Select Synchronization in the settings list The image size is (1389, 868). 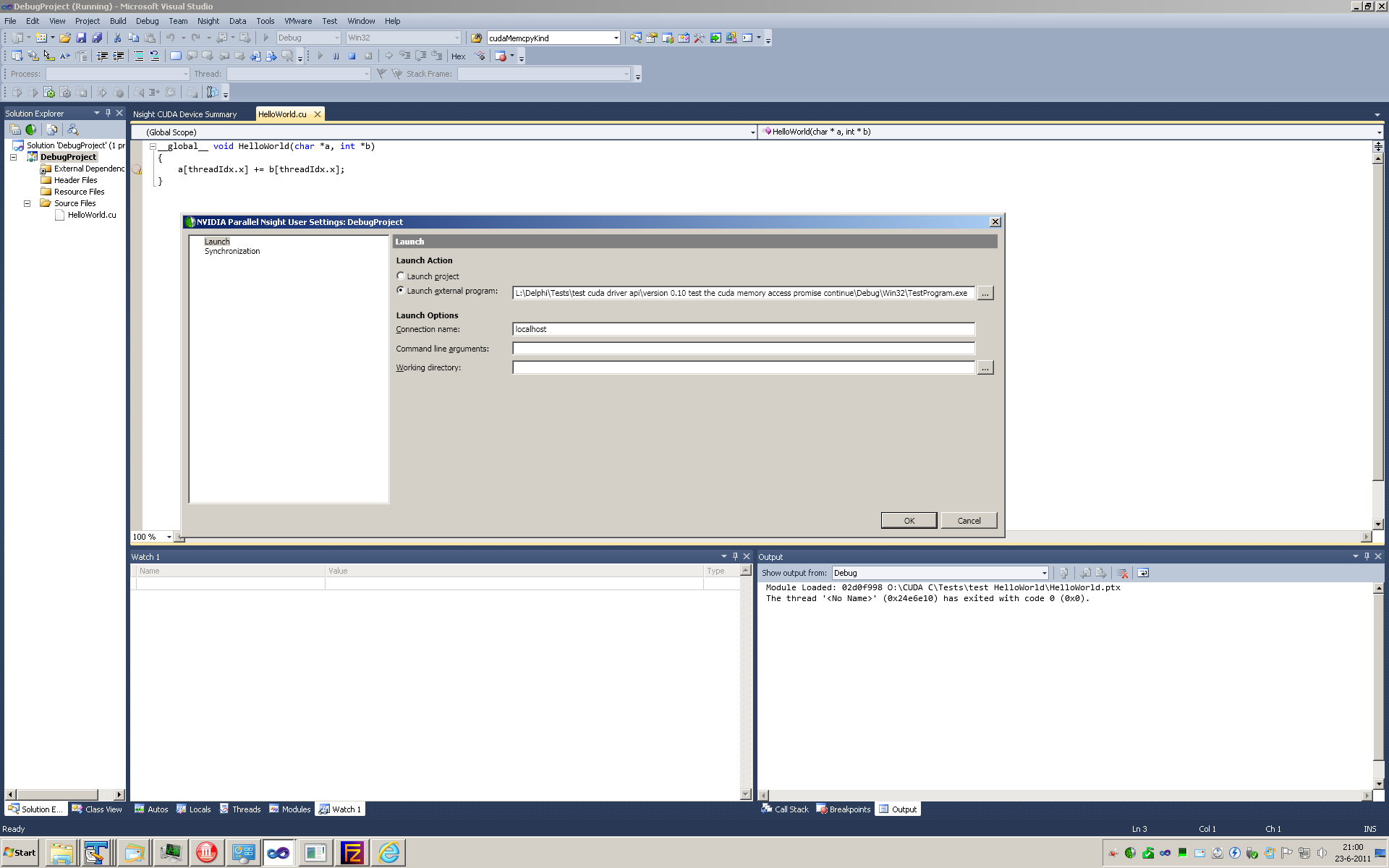point(232,251)
